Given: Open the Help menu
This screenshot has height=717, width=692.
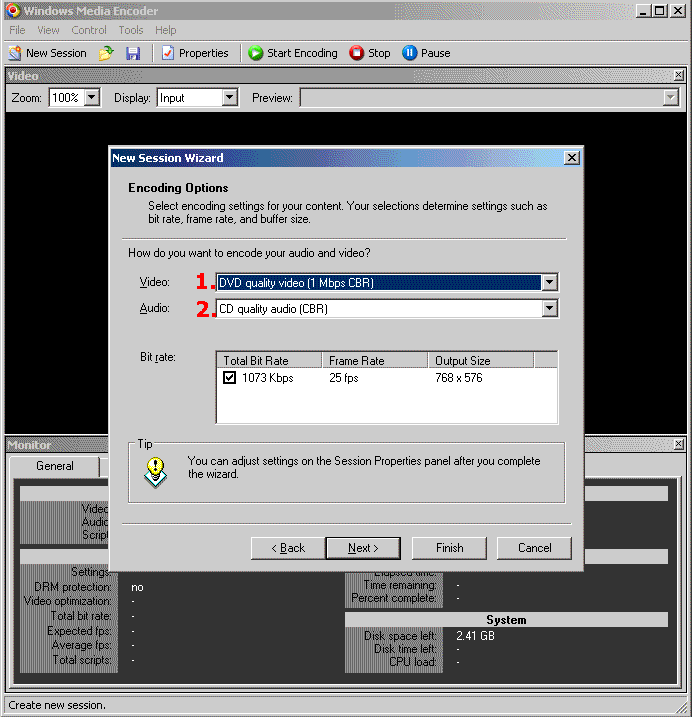Looking at the screenshot, I should pyautogui.click(x=166, y=30).
